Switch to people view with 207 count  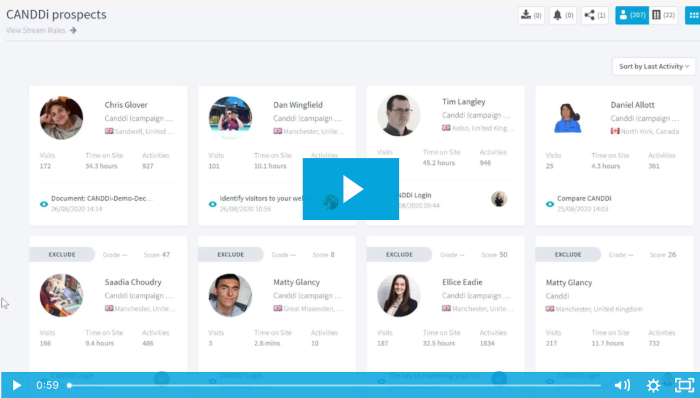pos(632,15)
